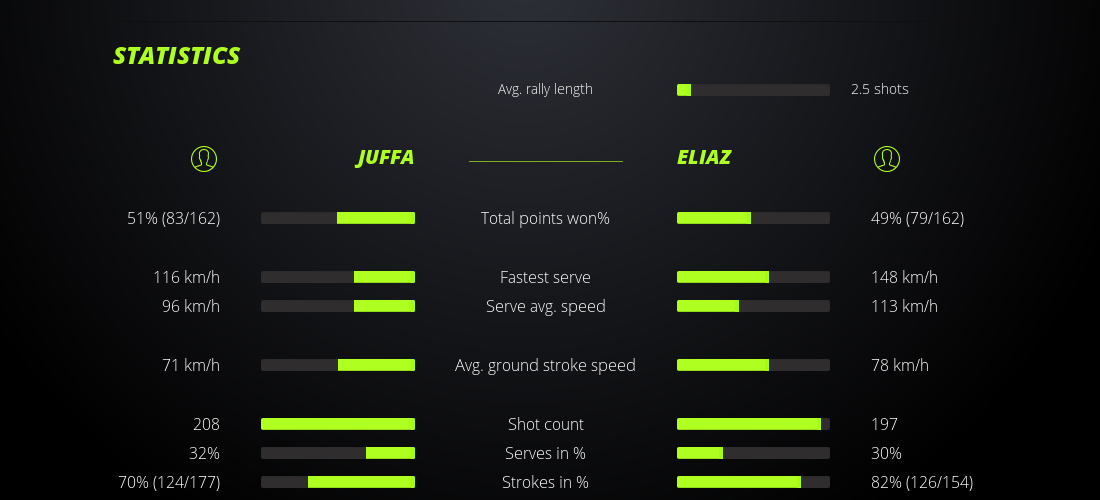Click Juffa's fastest serve bar
1100x500 pixels.
(338, 277)
